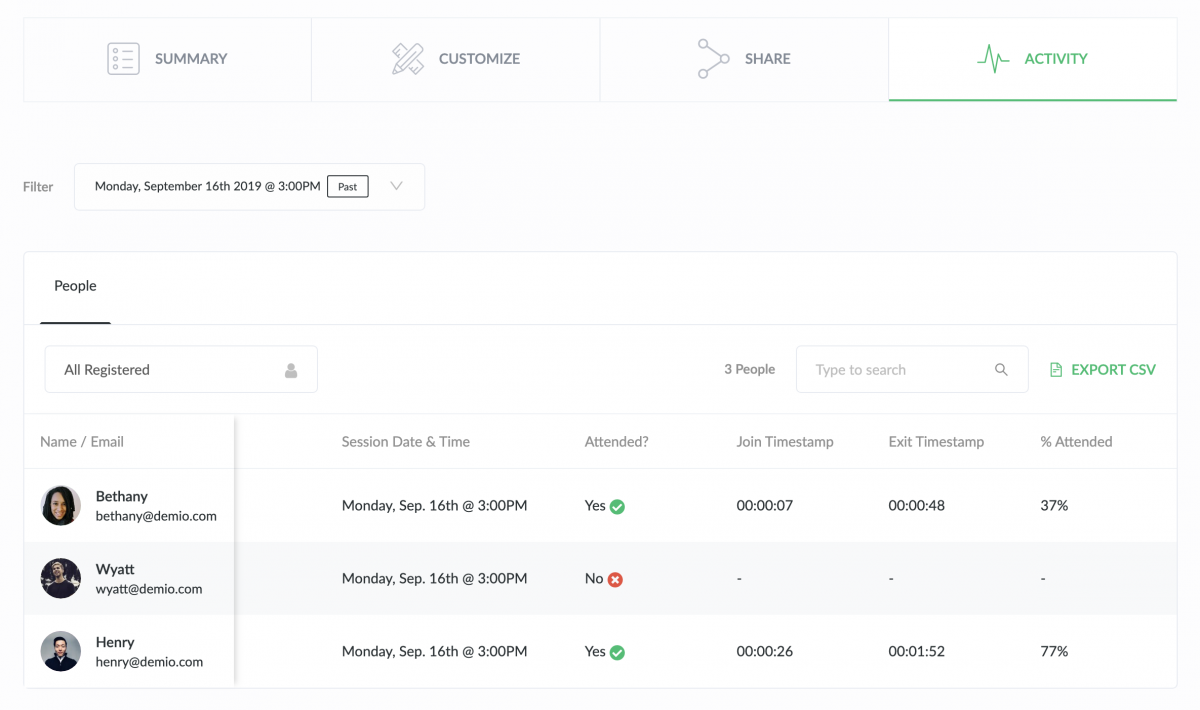
Task: Switch to the Customize tab
Action: (x=455, y=59)
